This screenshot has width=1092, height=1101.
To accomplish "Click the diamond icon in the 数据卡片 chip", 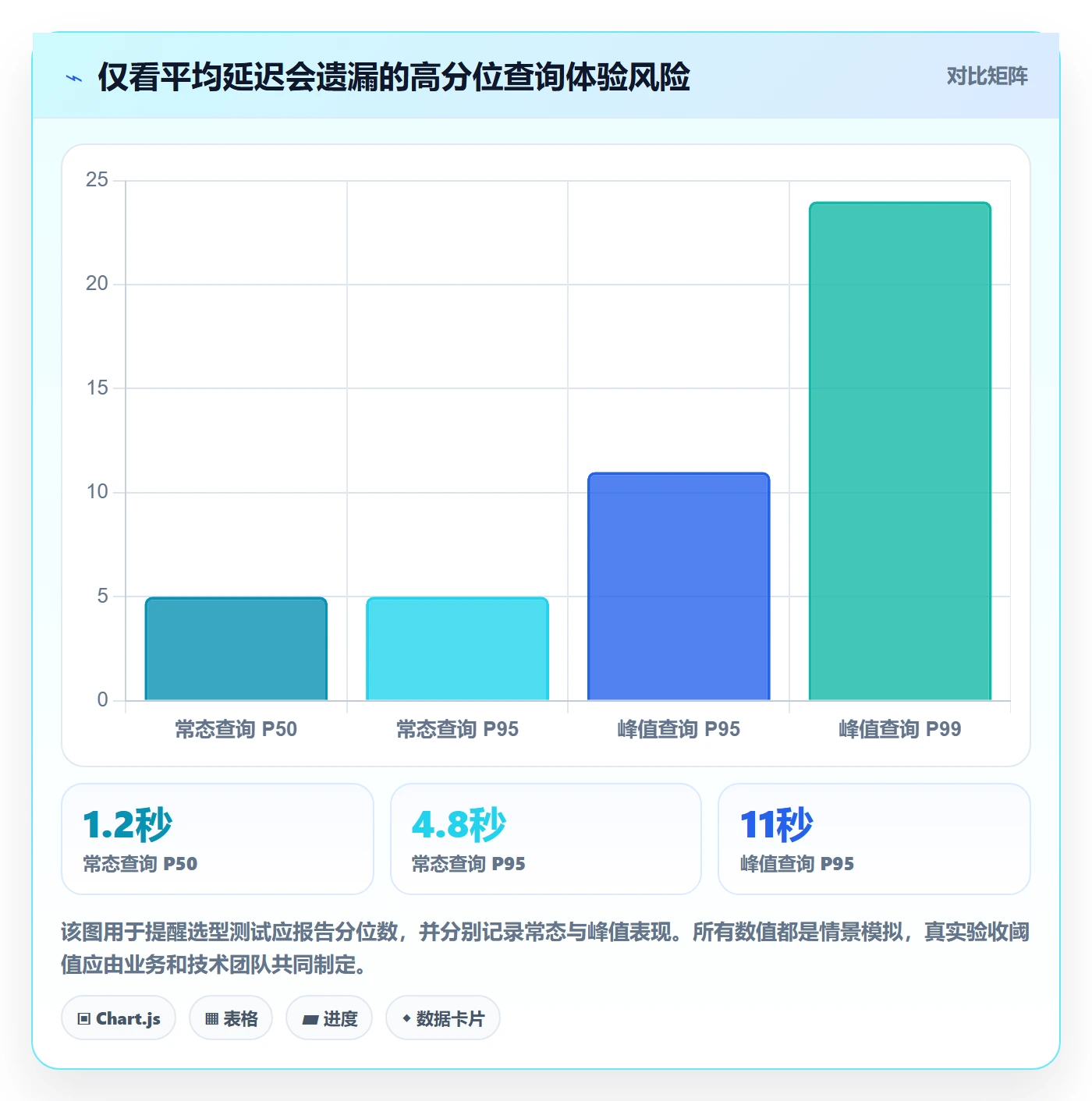I will (406, 1018).
